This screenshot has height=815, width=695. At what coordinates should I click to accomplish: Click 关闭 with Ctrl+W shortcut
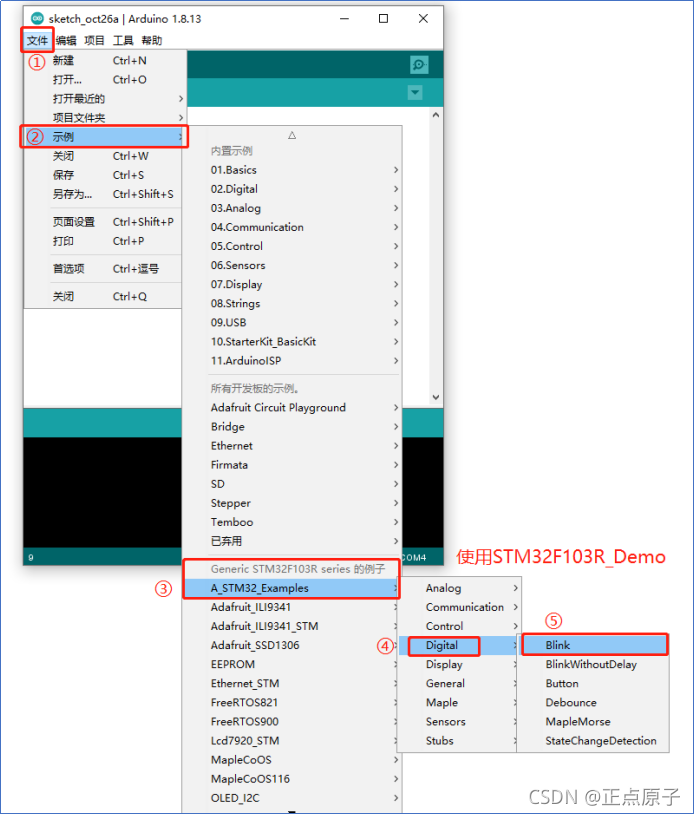pyautogui.click(x=105, y=156)
